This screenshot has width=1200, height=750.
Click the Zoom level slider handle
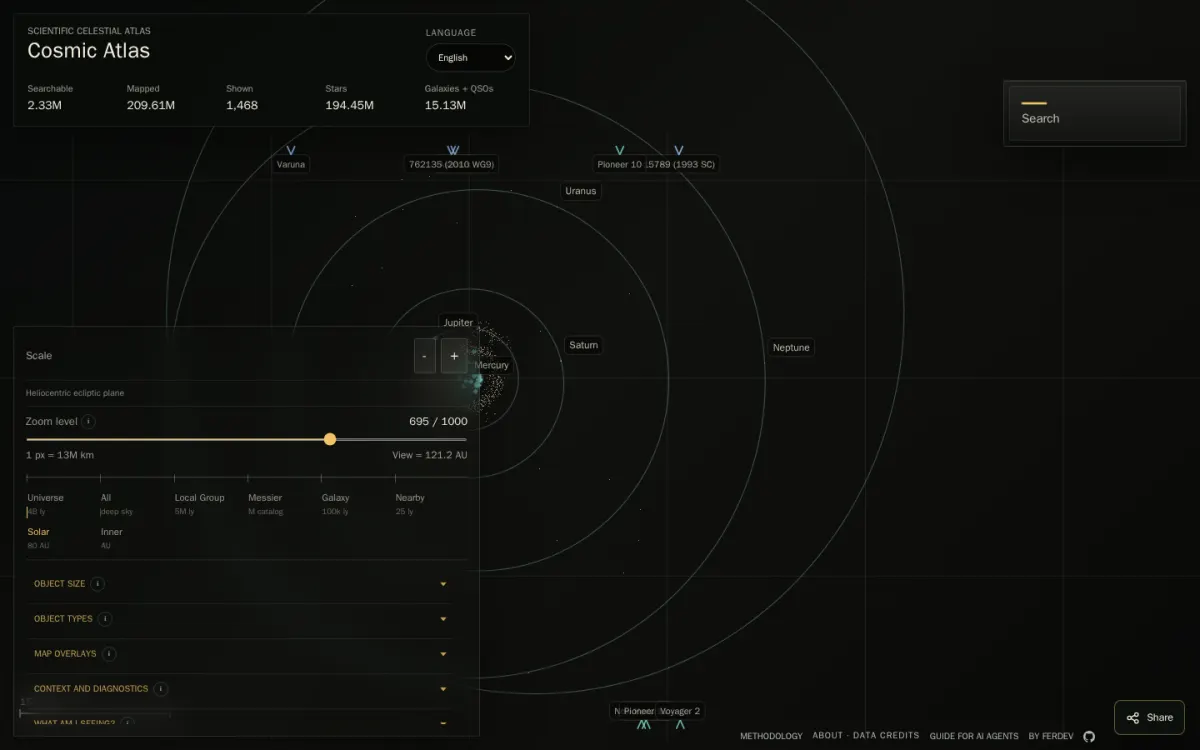tap(330, 439)
